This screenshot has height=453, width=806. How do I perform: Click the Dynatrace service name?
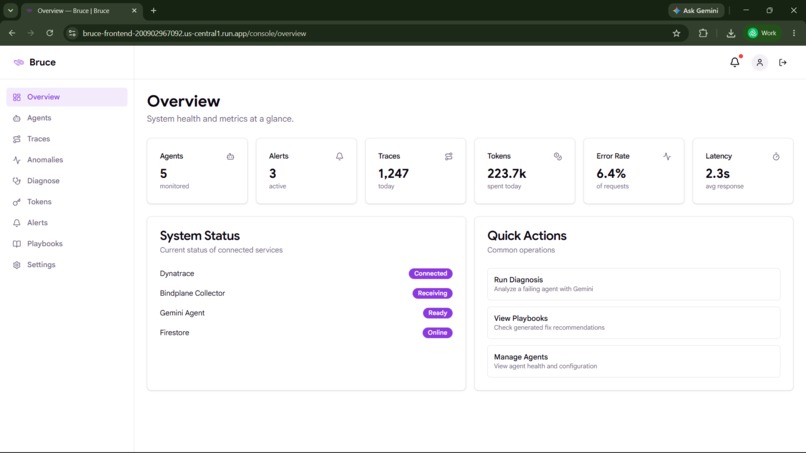(177, 274)
